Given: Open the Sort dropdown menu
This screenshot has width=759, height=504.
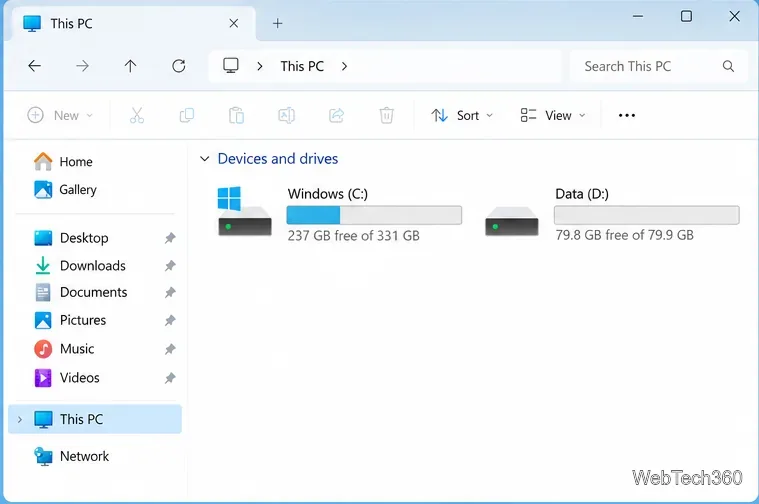Looking at the screenshot, I should point(462,115).
